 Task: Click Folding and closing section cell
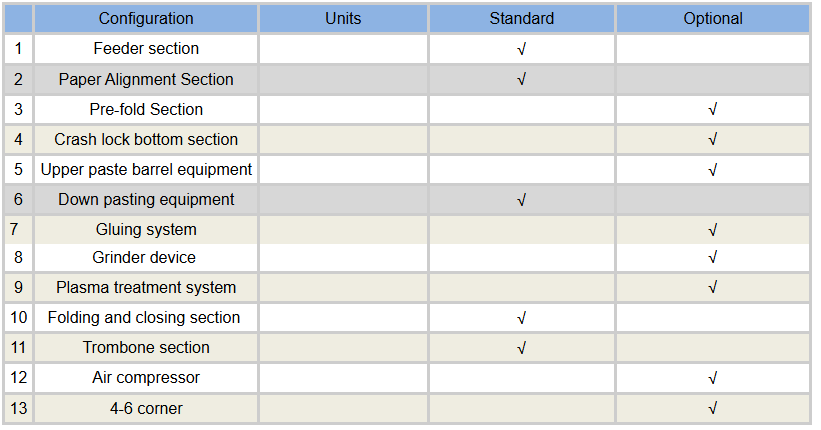click(146, 318)
